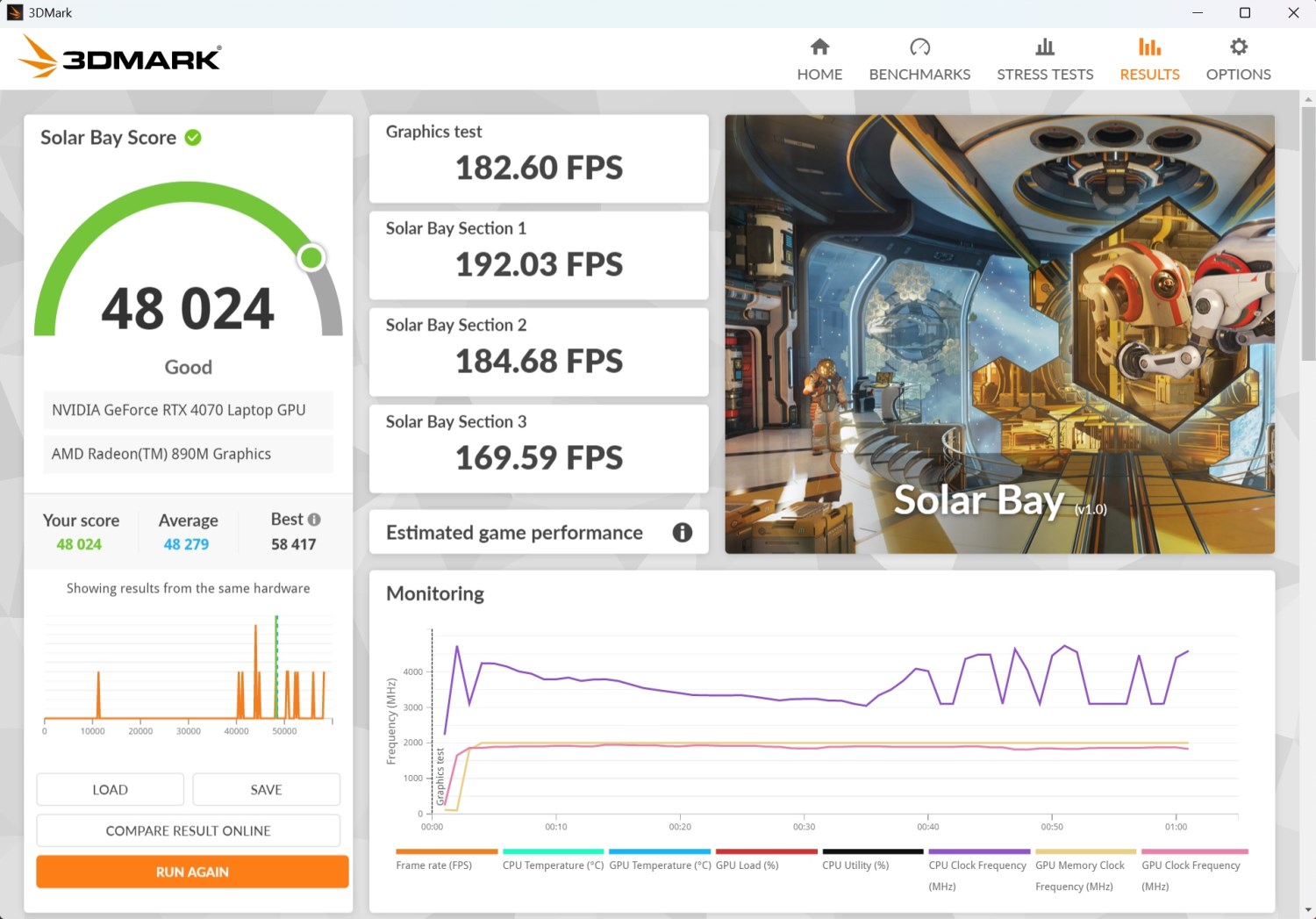Click the score distribution histogram chart
This screenshot has height=919, width=1316.
point(188,673)
